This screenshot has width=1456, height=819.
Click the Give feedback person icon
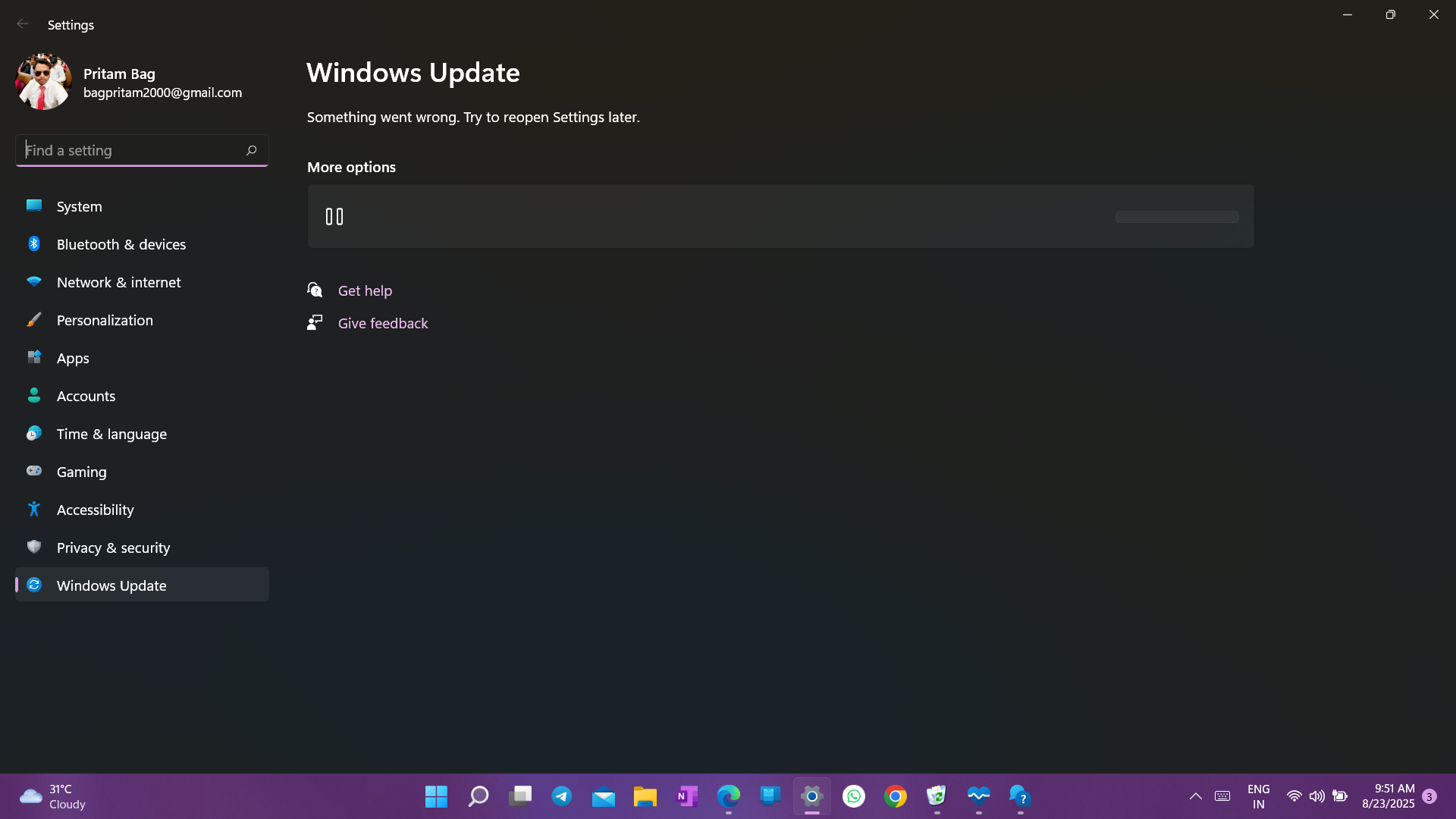315,323
